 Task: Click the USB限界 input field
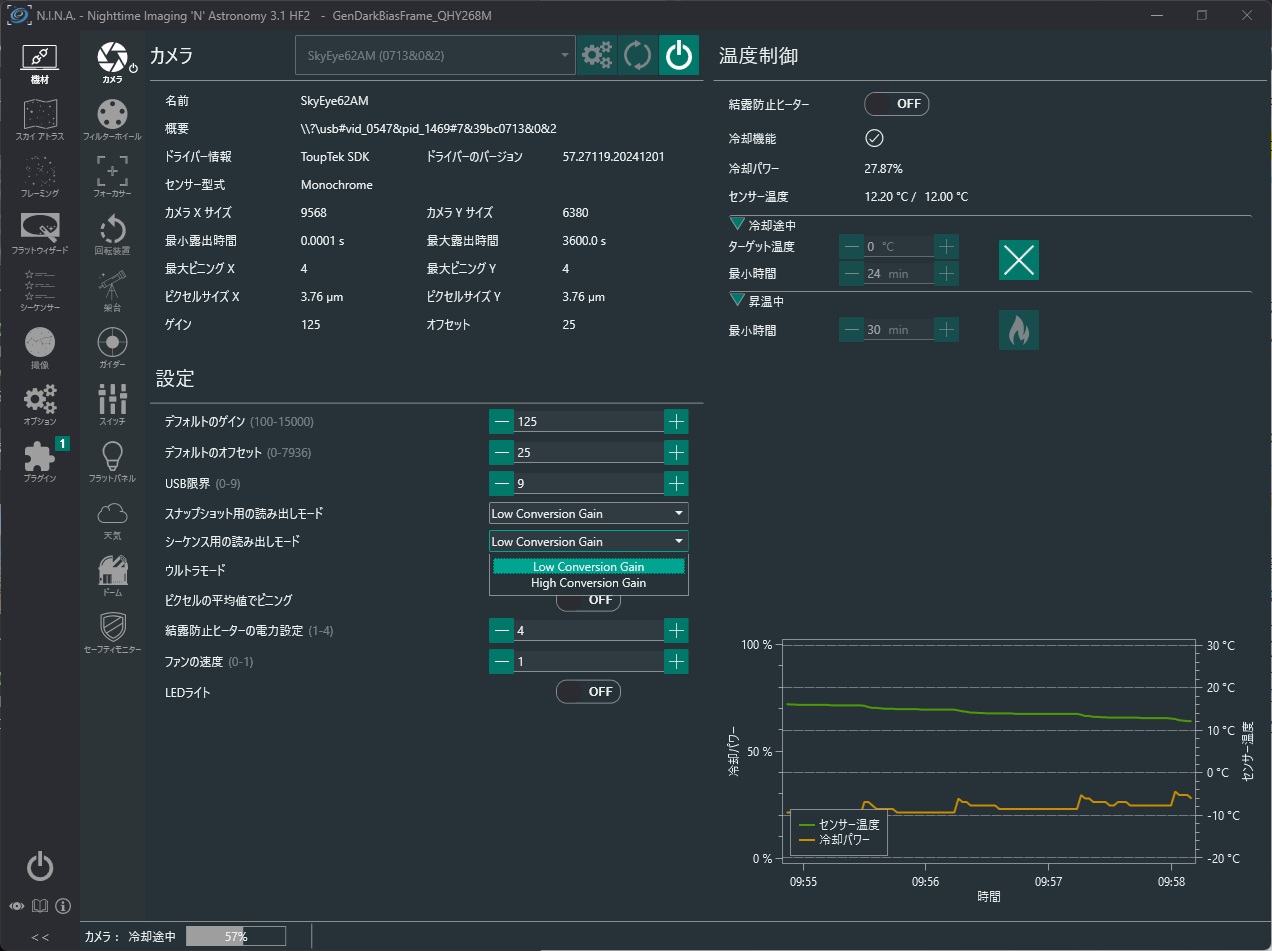coord(589,484)
